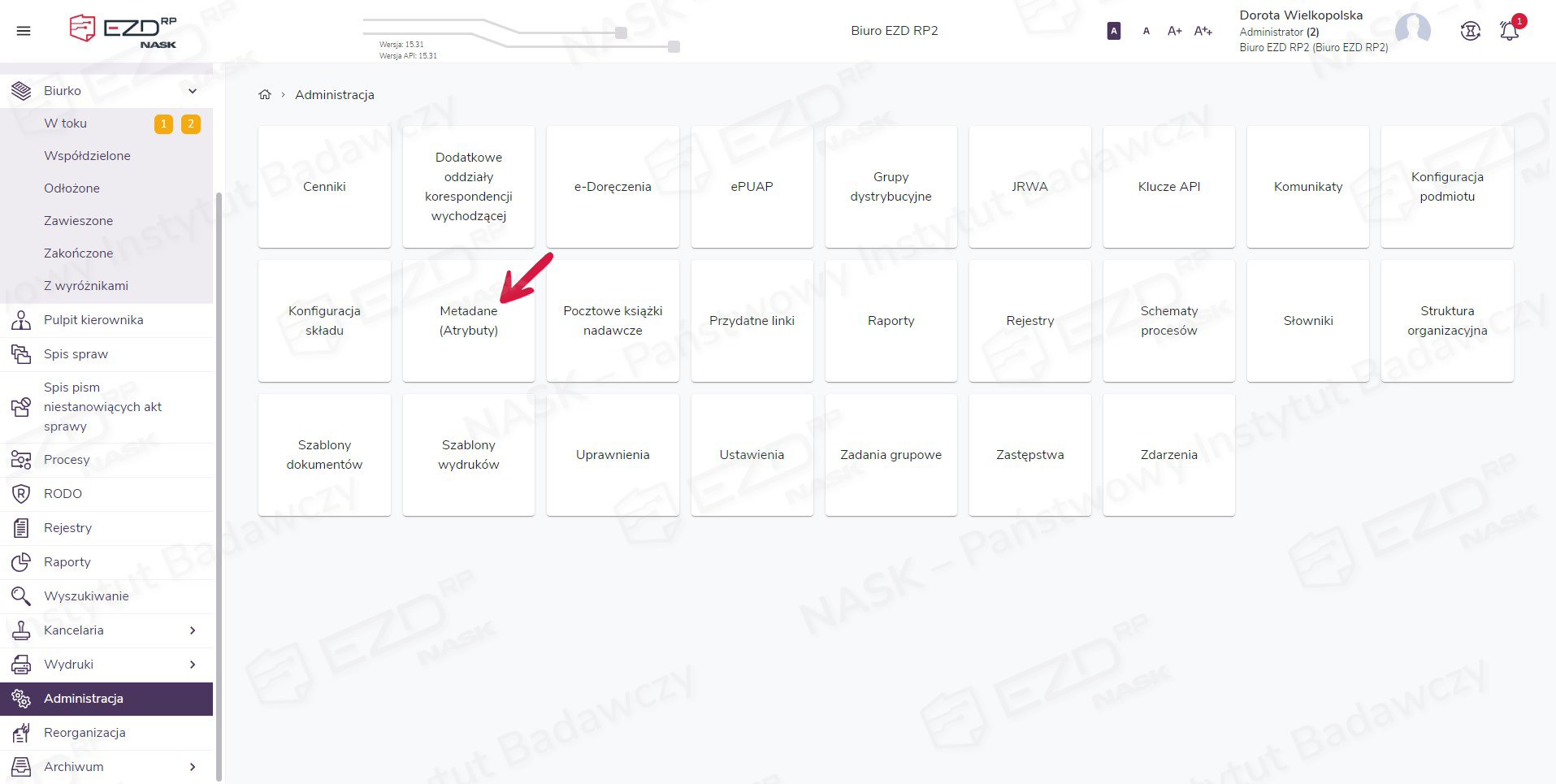Open the Metadane (Atrybuty) tile
The width and height of the screenshot is (1556, 784).
(469, 321)
